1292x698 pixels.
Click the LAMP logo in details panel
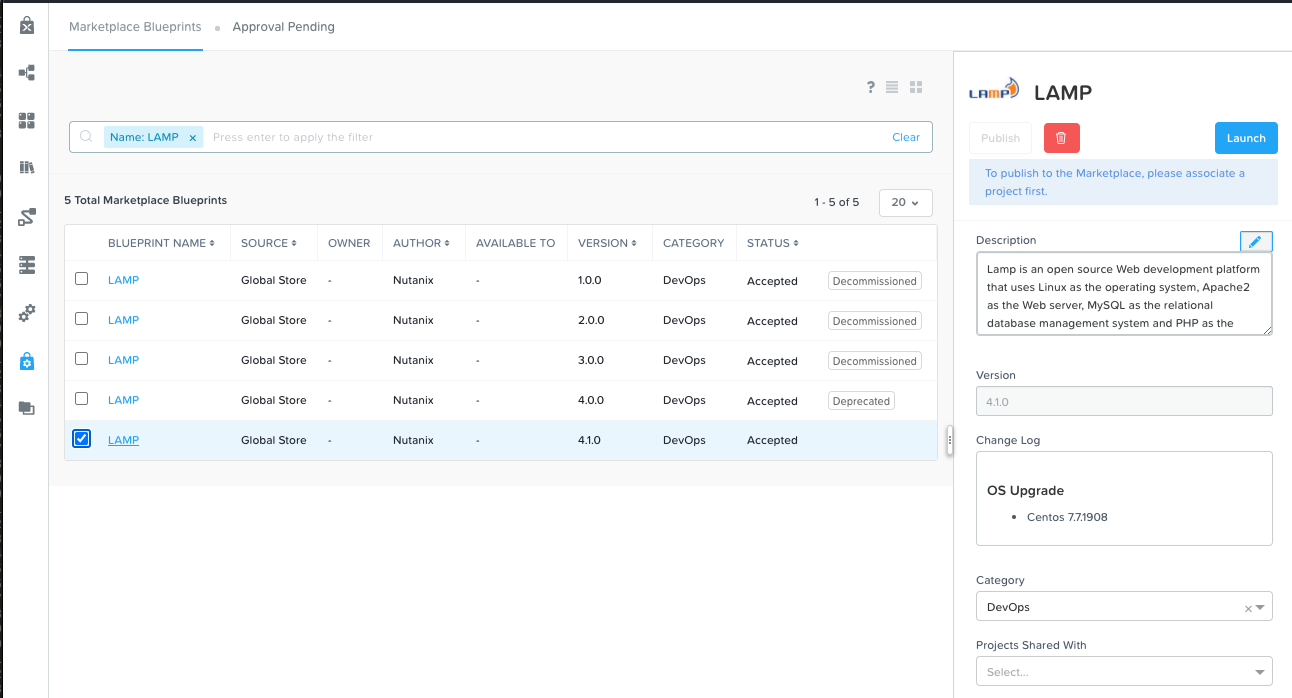click(x=994, y=91)
